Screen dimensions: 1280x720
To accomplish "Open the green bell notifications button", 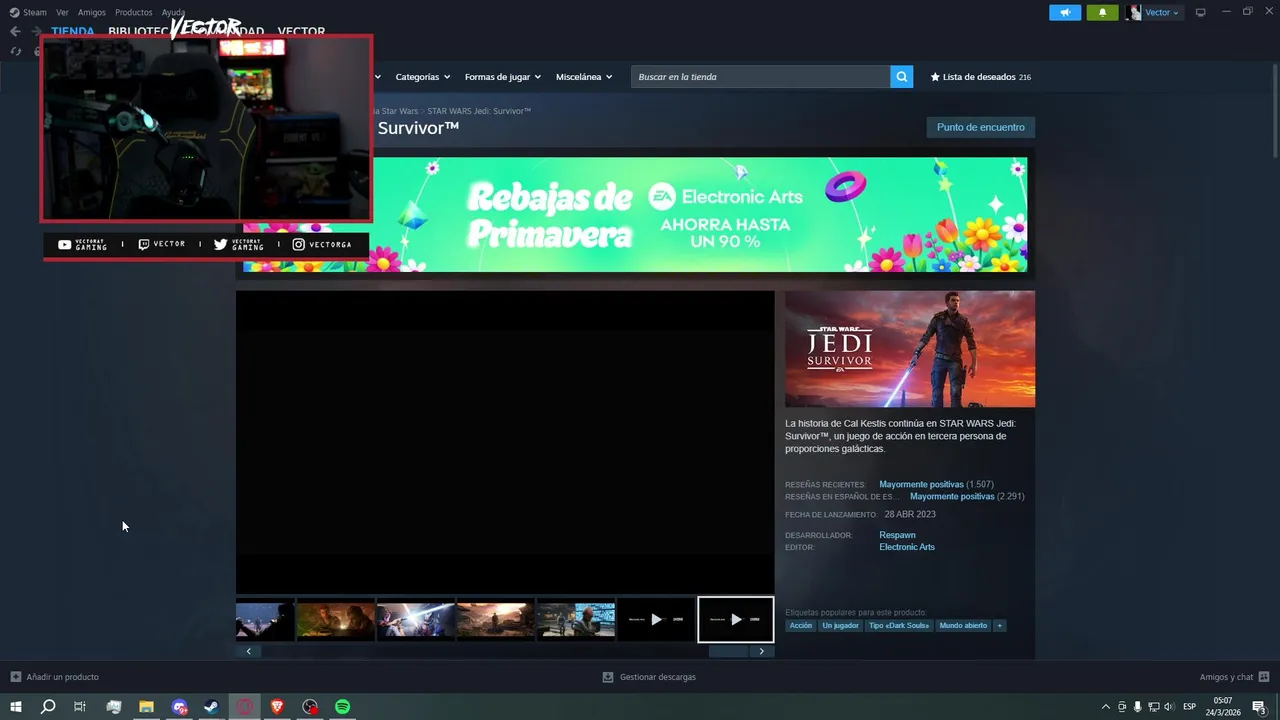I will pyautogui.click(x=1102, y=12).
